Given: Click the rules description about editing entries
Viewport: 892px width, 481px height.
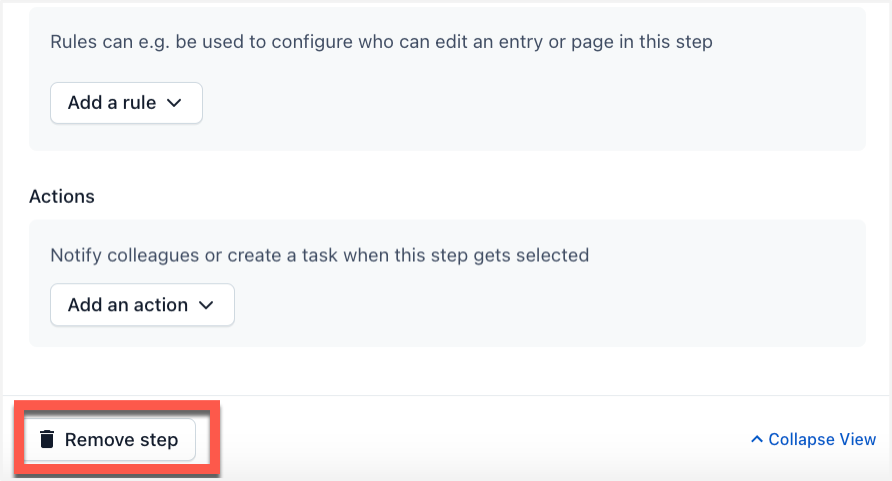Looking at the screenshot, I should pyautogui.click(x=381, y=42).
